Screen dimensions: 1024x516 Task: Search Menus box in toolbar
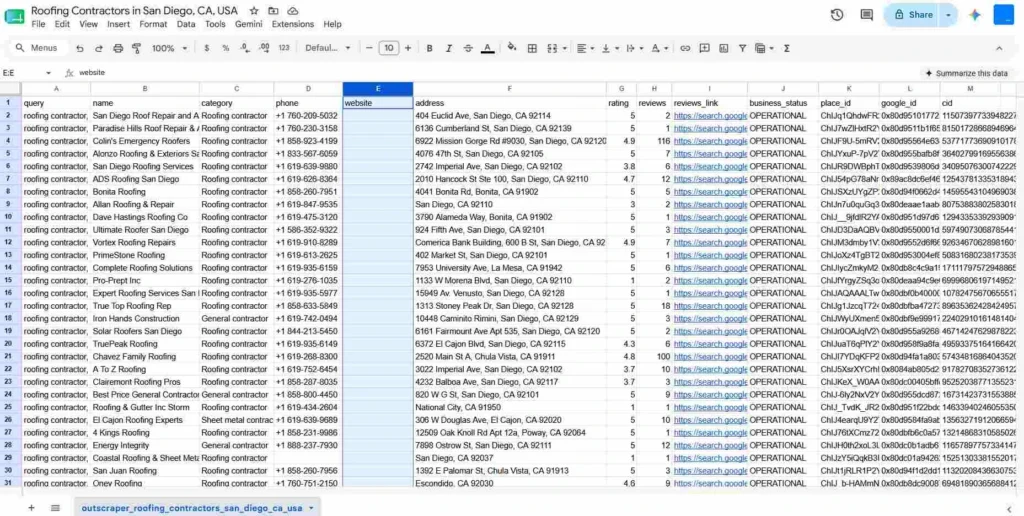pos(39,48)
